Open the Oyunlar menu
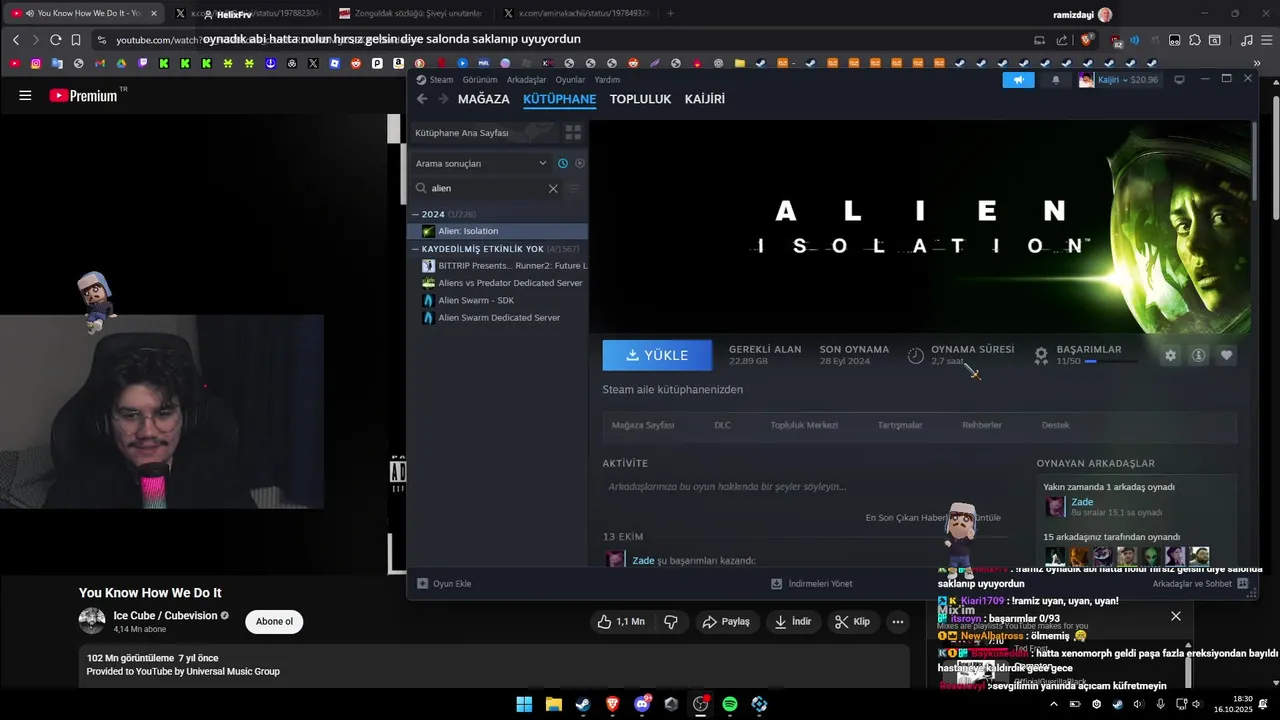Screen dimensions: 1280x720 click(x=570, y=80)
